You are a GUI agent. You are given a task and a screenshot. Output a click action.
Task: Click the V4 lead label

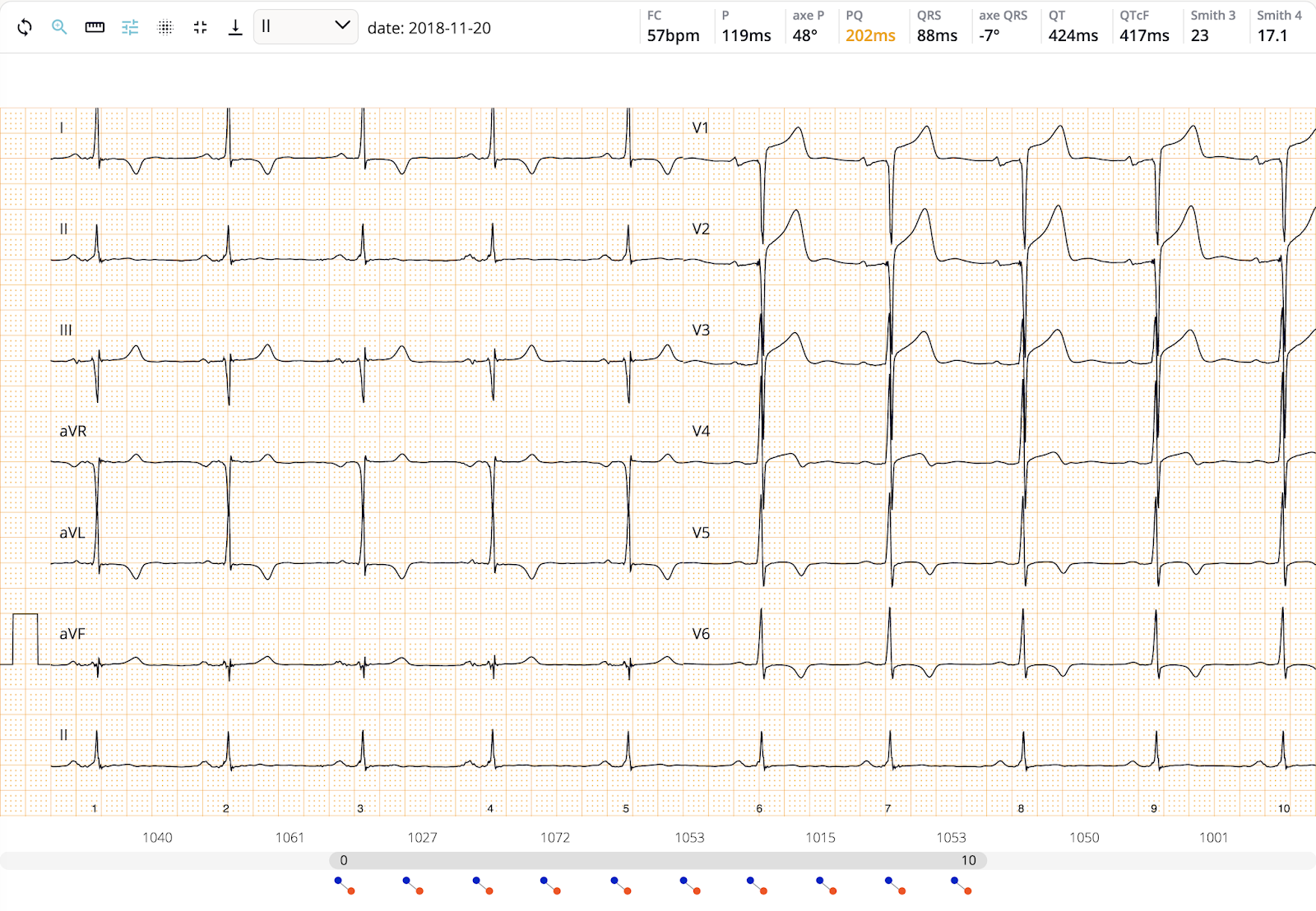click(700, 431)
